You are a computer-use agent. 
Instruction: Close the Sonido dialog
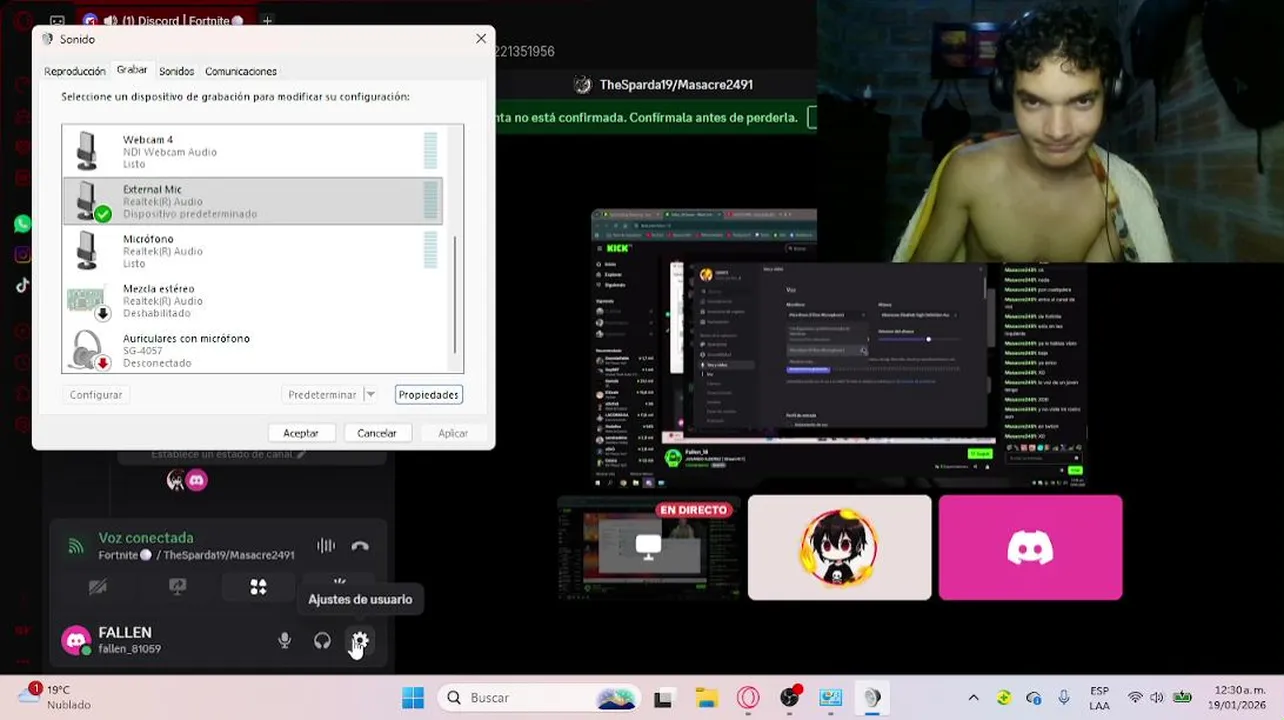coord(481,39)
